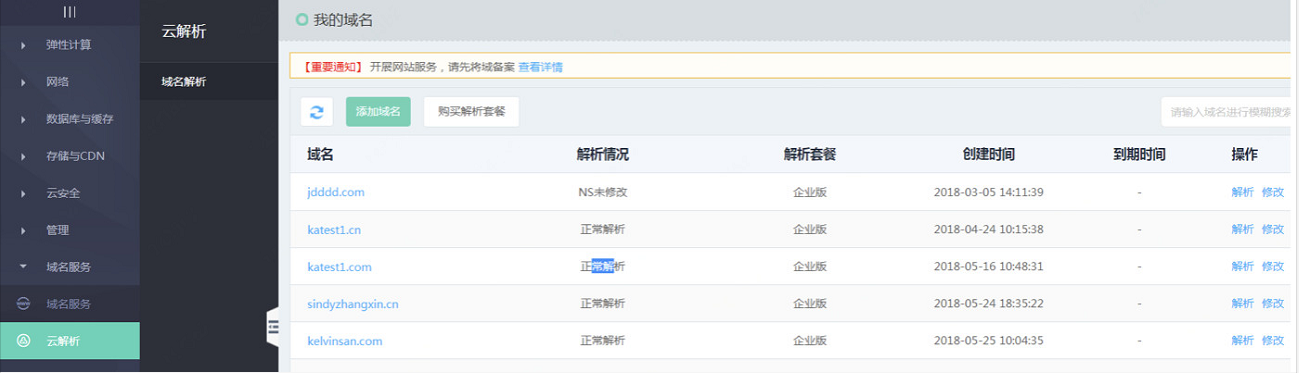This screenshot has height=373, width=1299.
Task: Click creation time 2018-05-25 10:04:35
Action: pyautogui.click(x=989, y=341)
